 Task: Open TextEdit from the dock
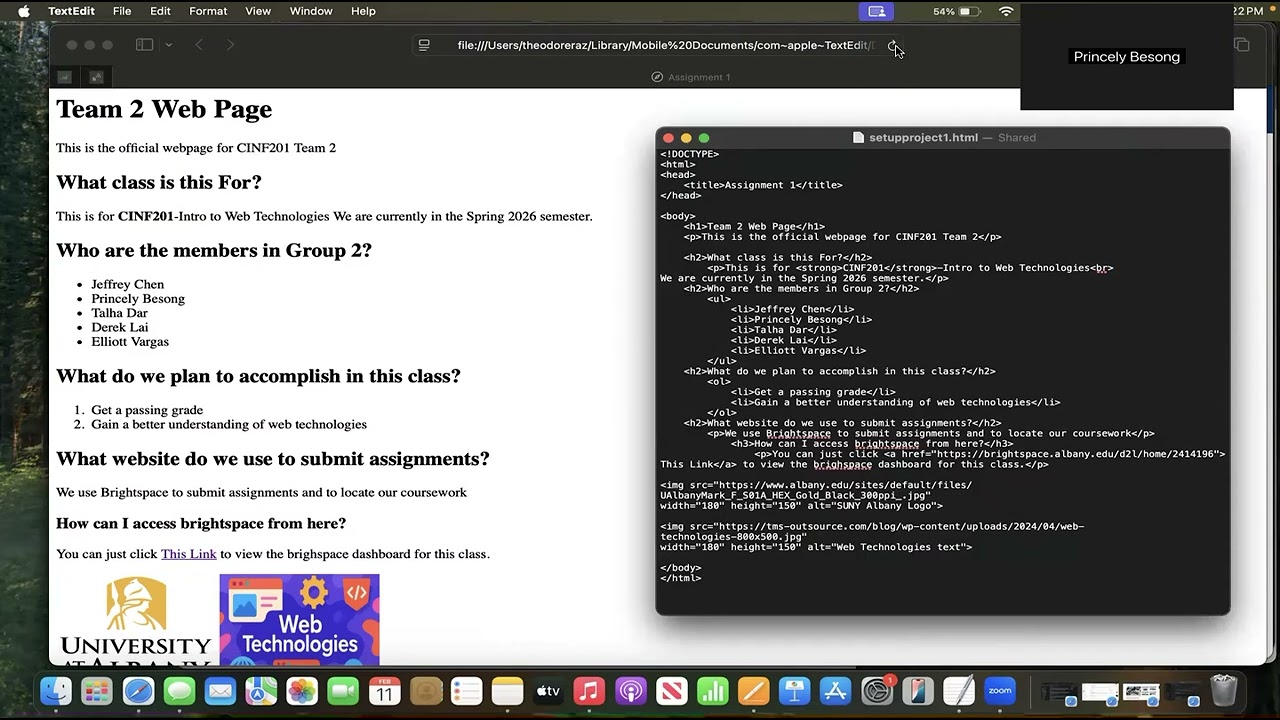[x=959, y=691]
